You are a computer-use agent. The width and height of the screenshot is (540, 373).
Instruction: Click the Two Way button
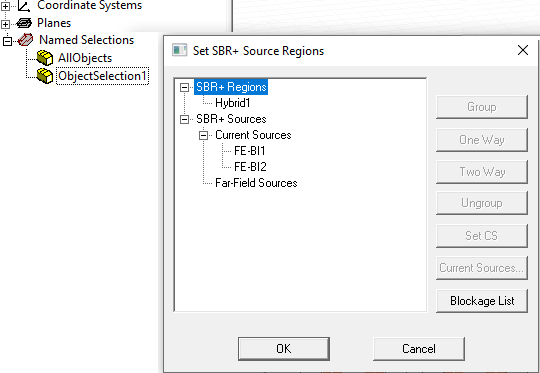click(x=482, y=172)
